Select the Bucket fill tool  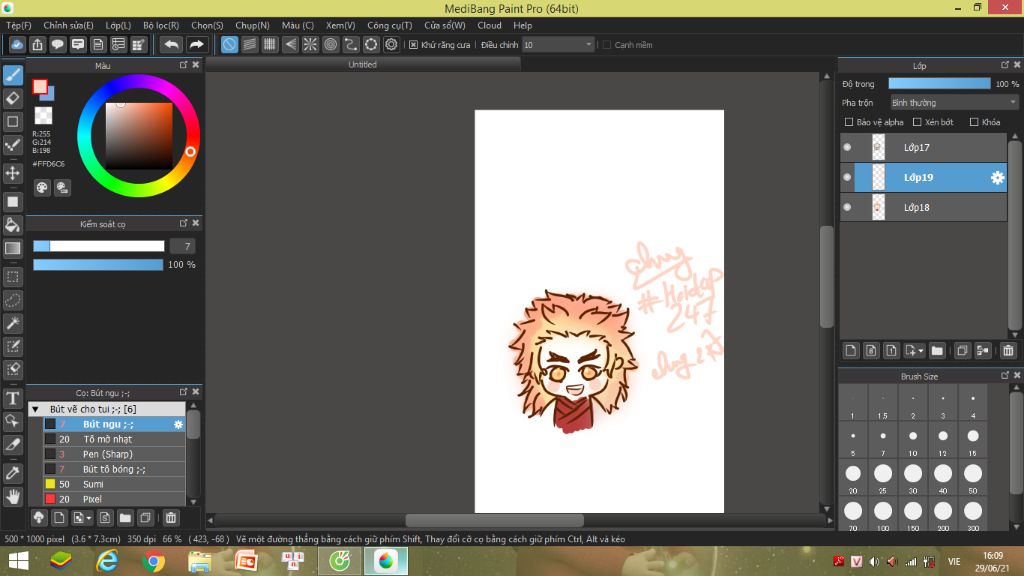12,225
